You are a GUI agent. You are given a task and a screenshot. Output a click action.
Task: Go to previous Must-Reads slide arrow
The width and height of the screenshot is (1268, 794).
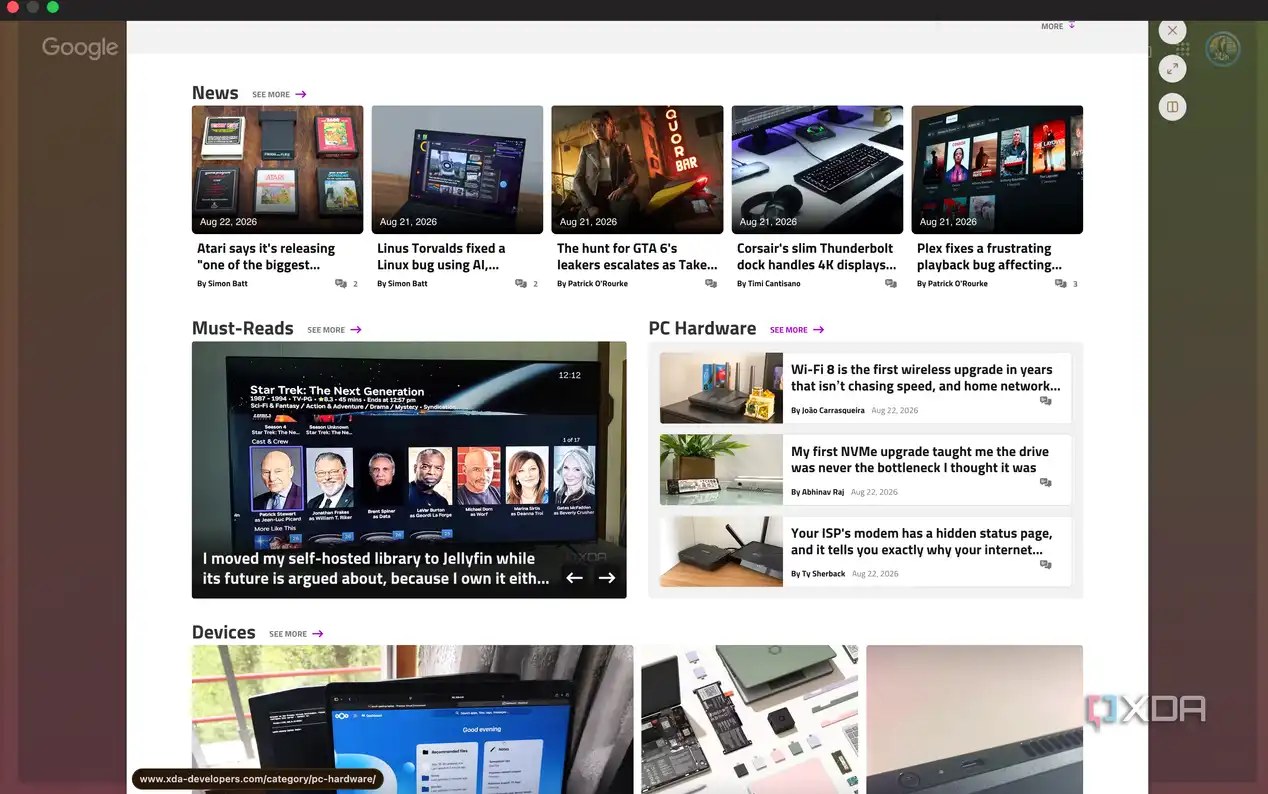(x=574, y=577)
